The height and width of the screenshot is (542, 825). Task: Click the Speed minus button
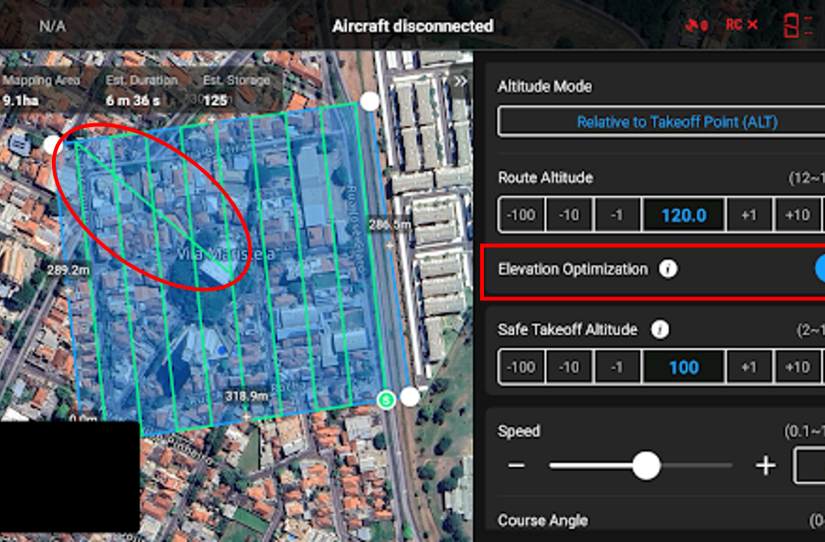pos(516,465)
